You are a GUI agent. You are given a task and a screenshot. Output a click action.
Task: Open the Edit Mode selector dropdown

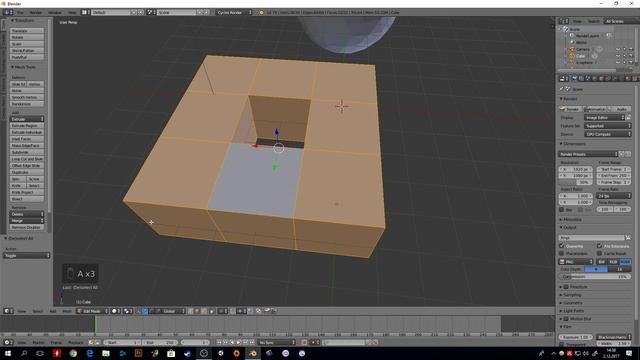tap(93, 311)
